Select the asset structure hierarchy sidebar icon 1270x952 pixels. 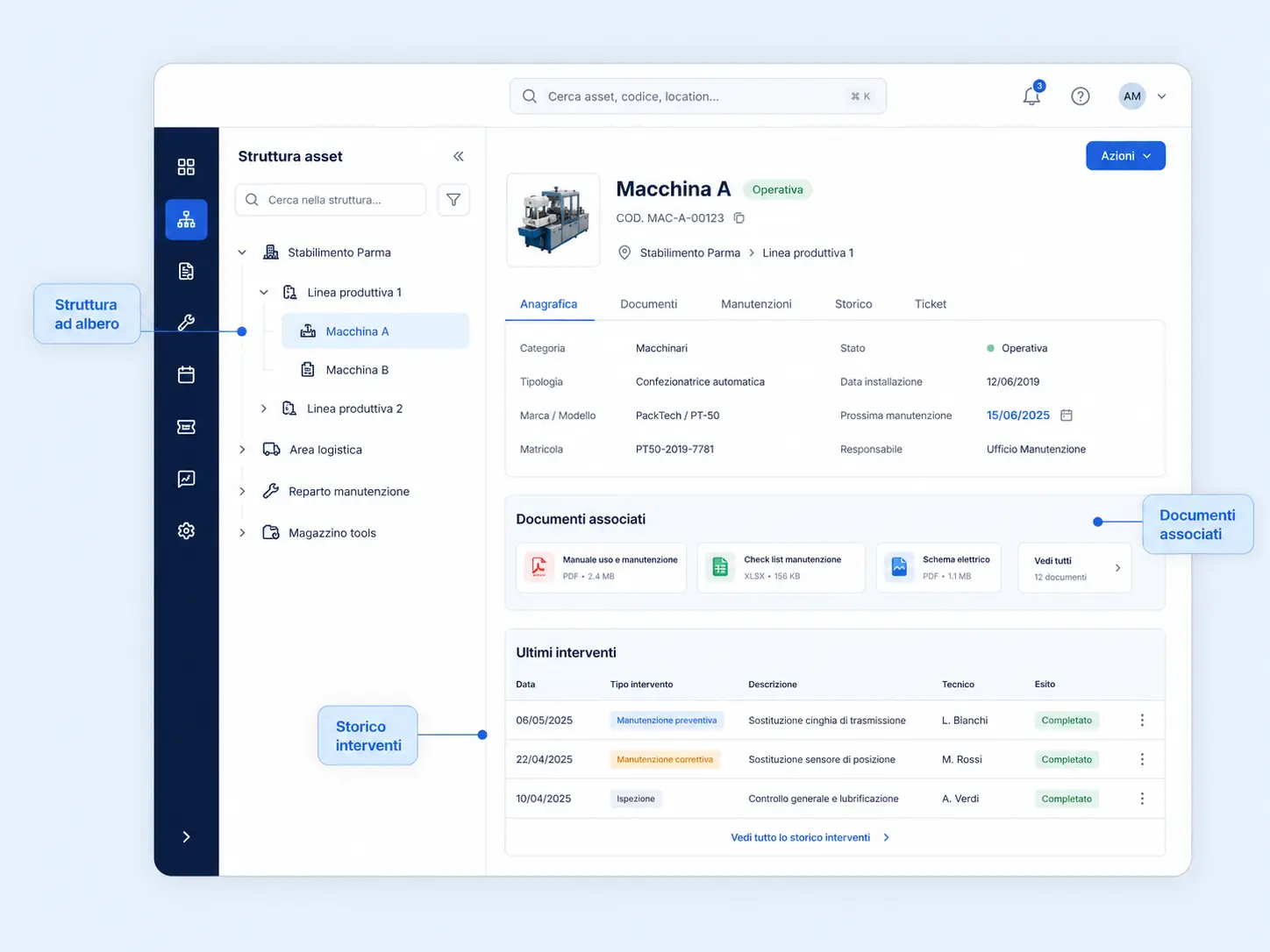[x=186, y=219]
